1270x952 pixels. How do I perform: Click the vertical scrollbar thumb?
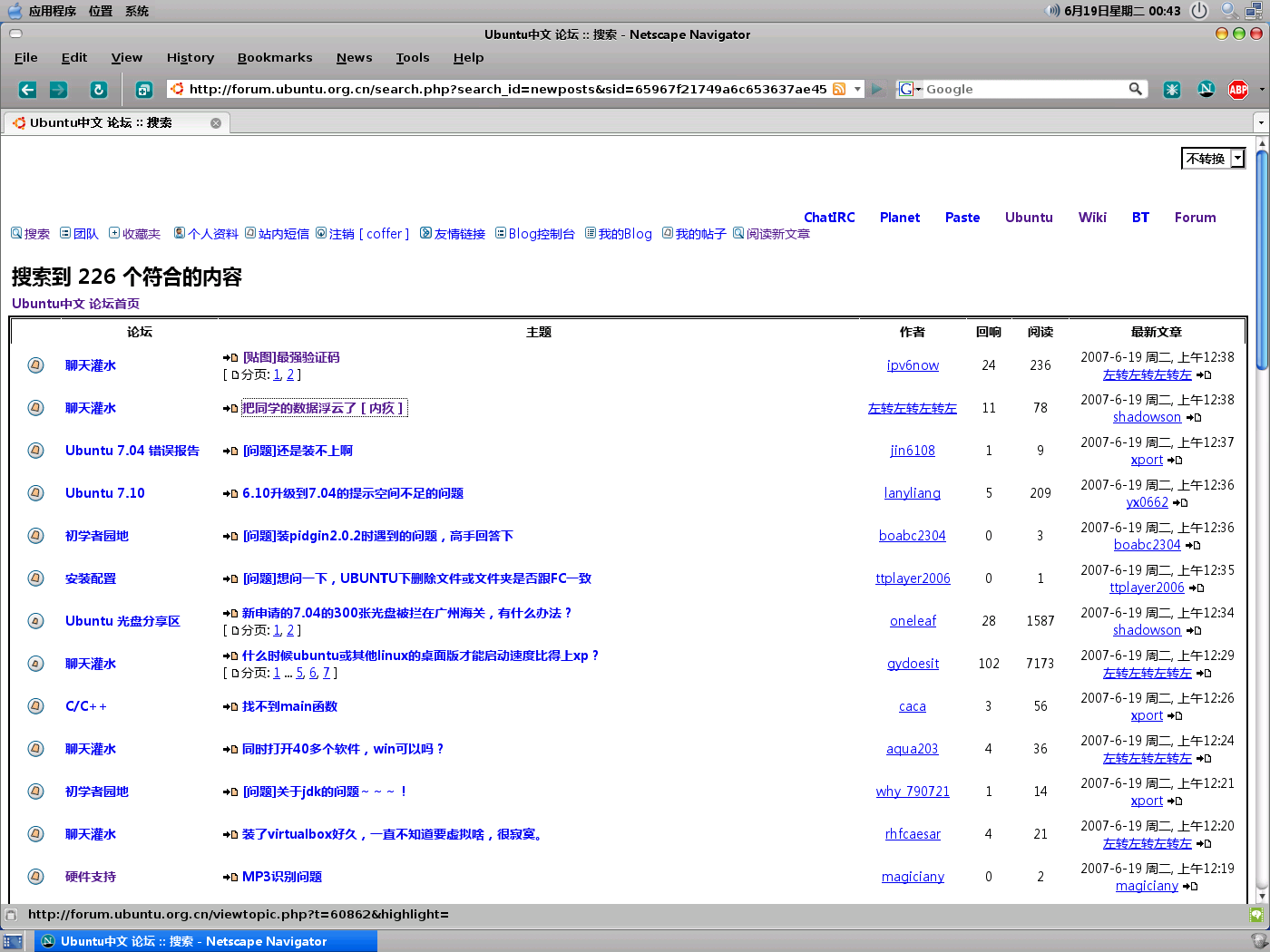(x=1262, y=259)
